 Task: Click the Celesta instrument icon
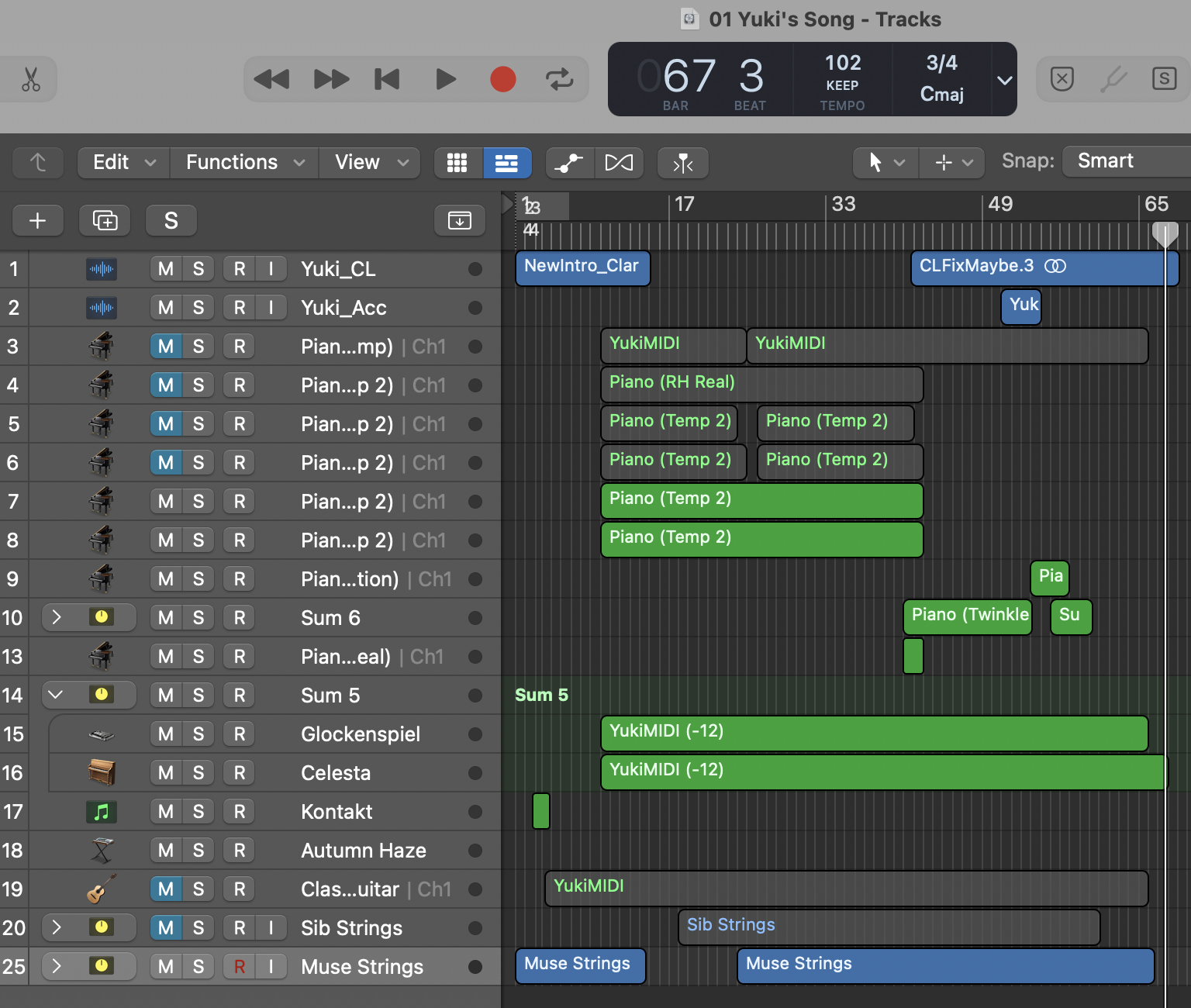point(102,772)
